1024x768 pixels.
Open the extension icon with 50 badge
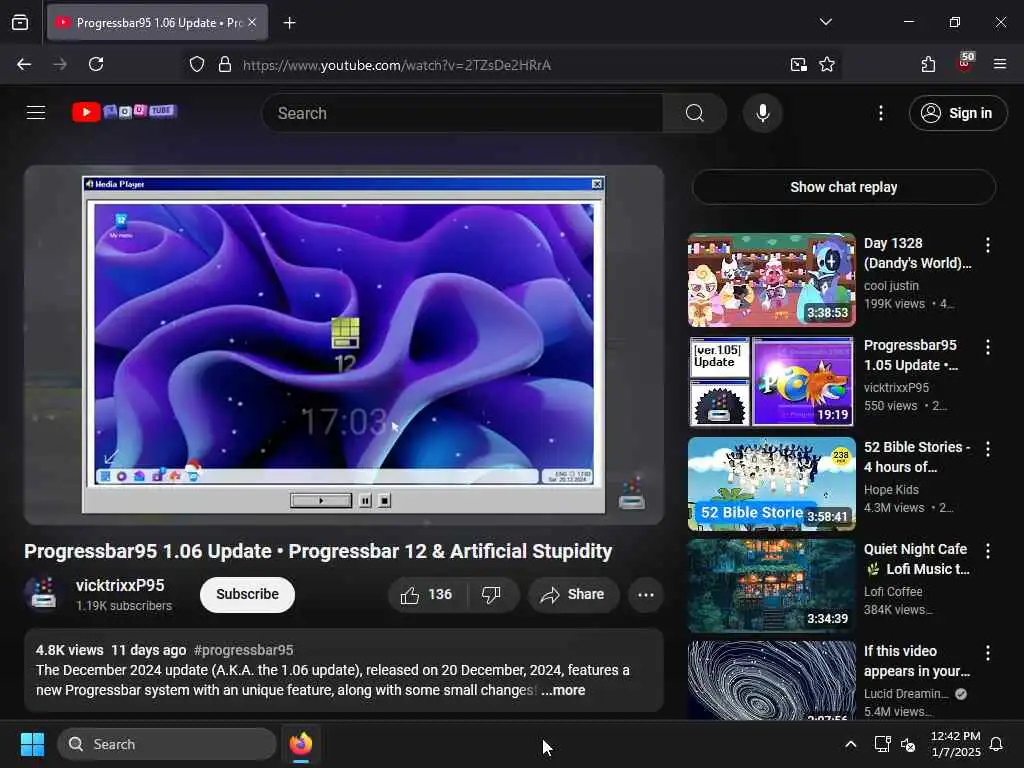click(965, 63)
